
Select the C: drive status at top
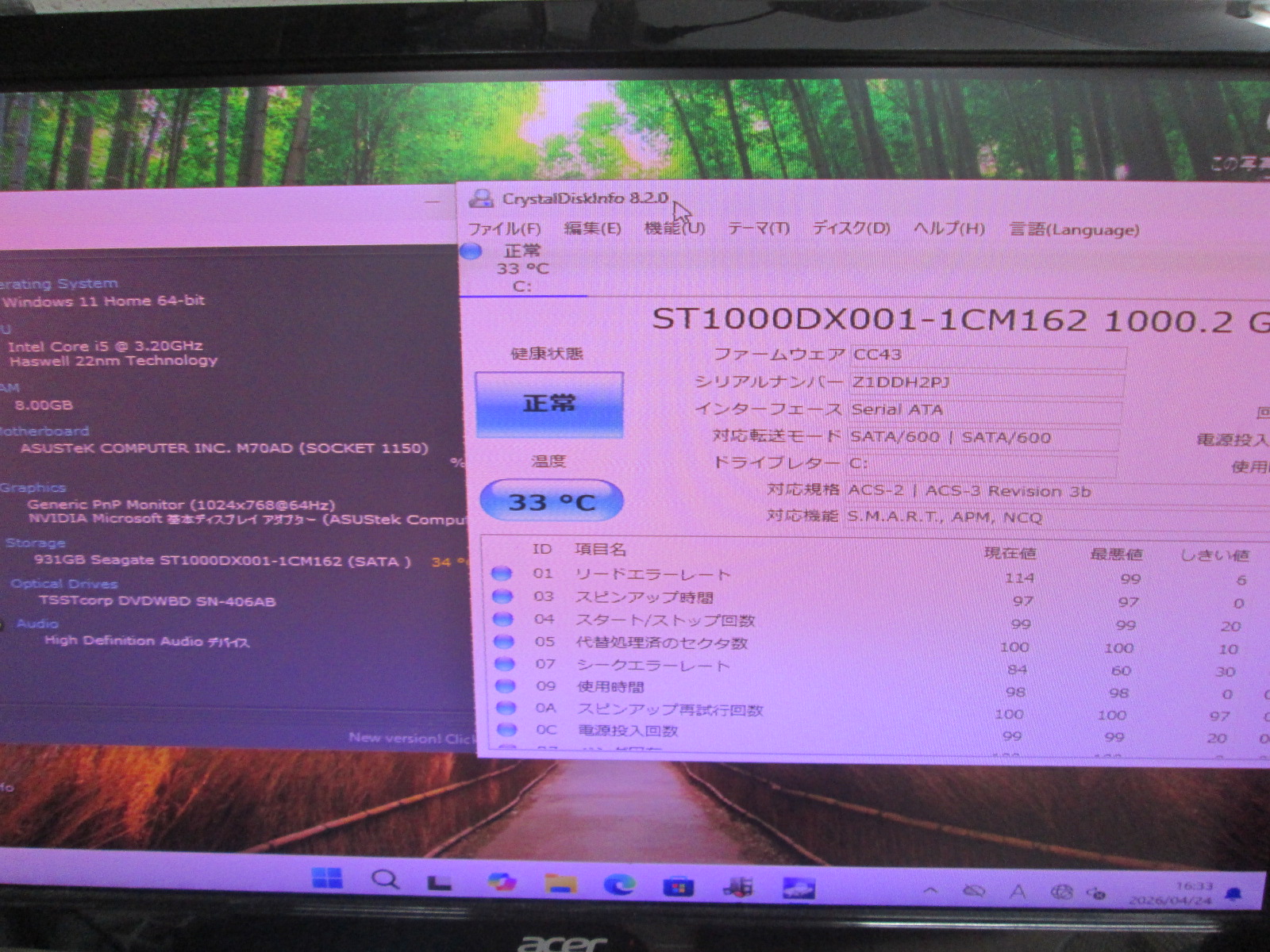pos(521,268)
